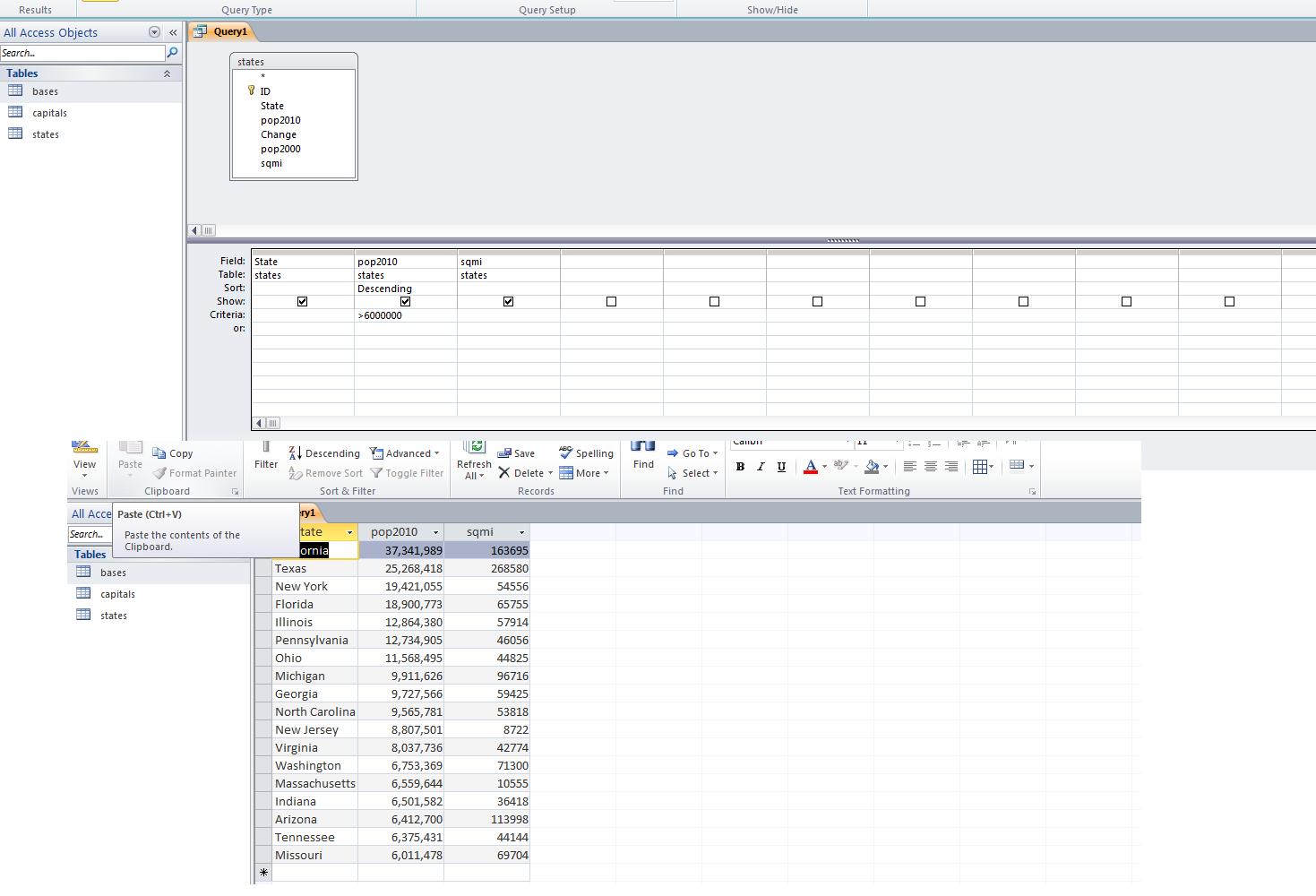
Task: Align text right in Text Formatting
Action: click(951, 467)
